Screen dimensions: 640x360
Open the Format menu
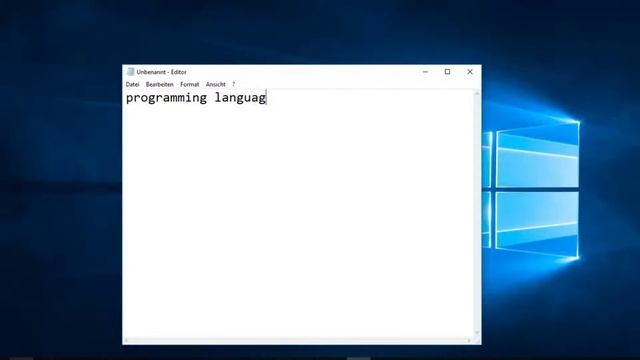(189, 84)
